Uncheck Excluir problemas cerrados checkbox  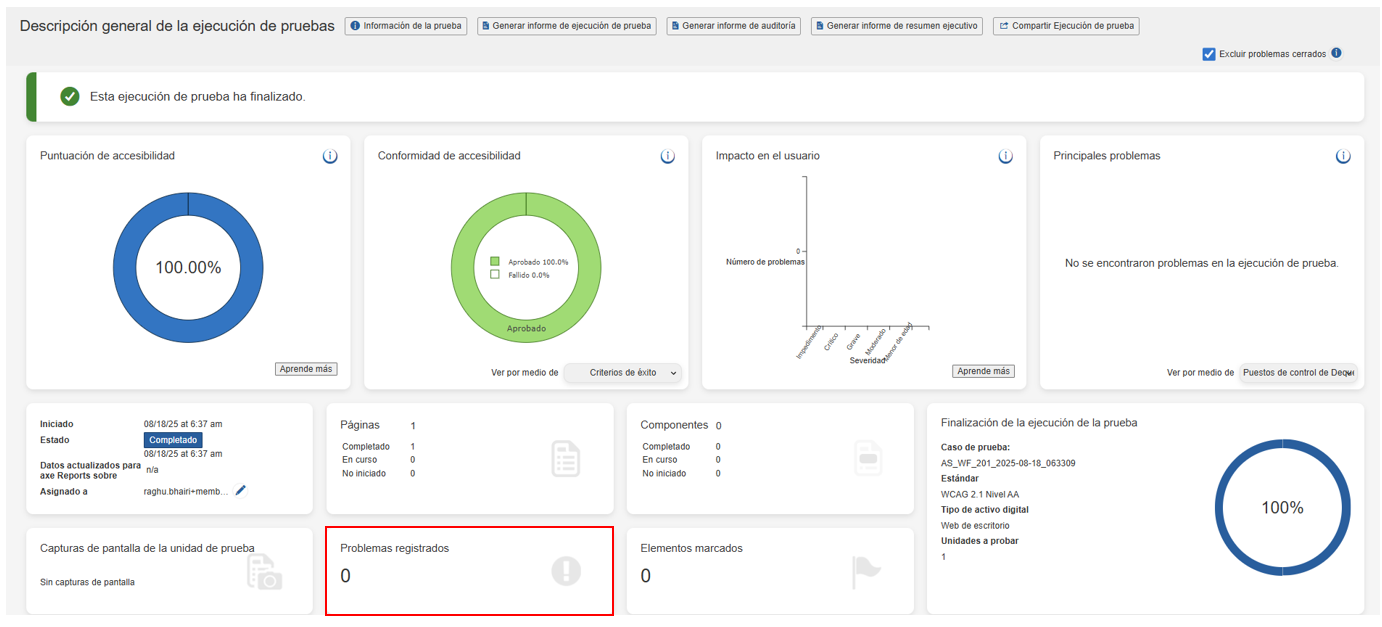[1209, 54]
